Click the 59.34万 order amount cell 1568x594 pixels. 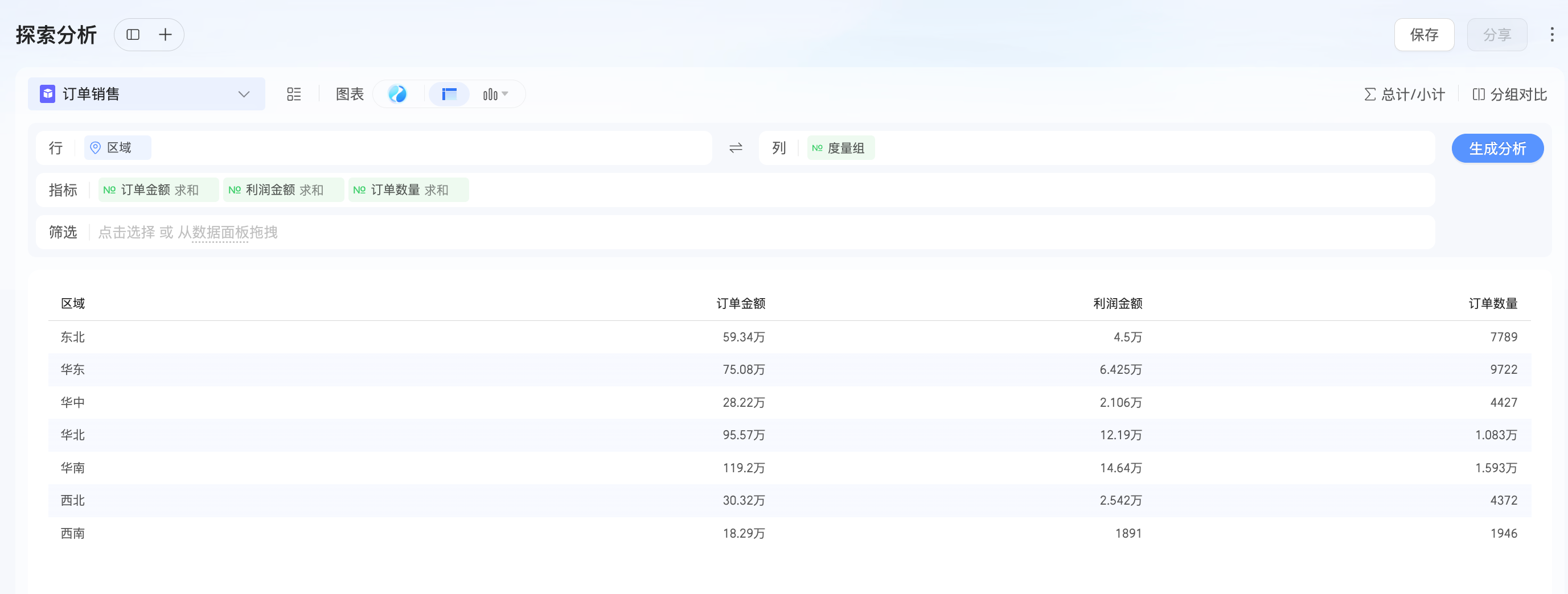744,337
